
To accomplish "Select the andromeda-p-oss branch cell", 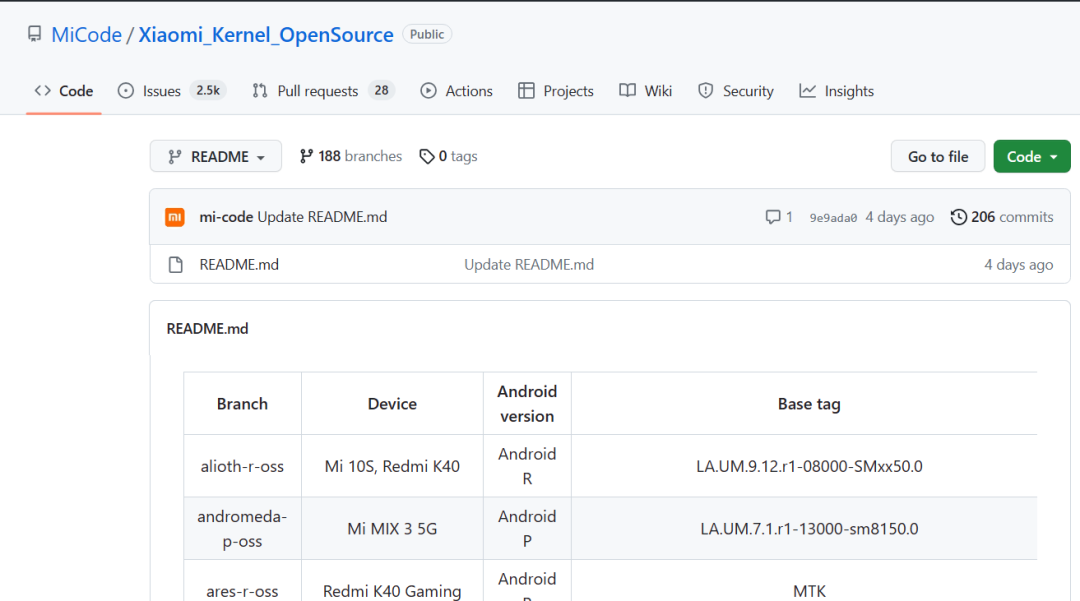I will point(242,529).
